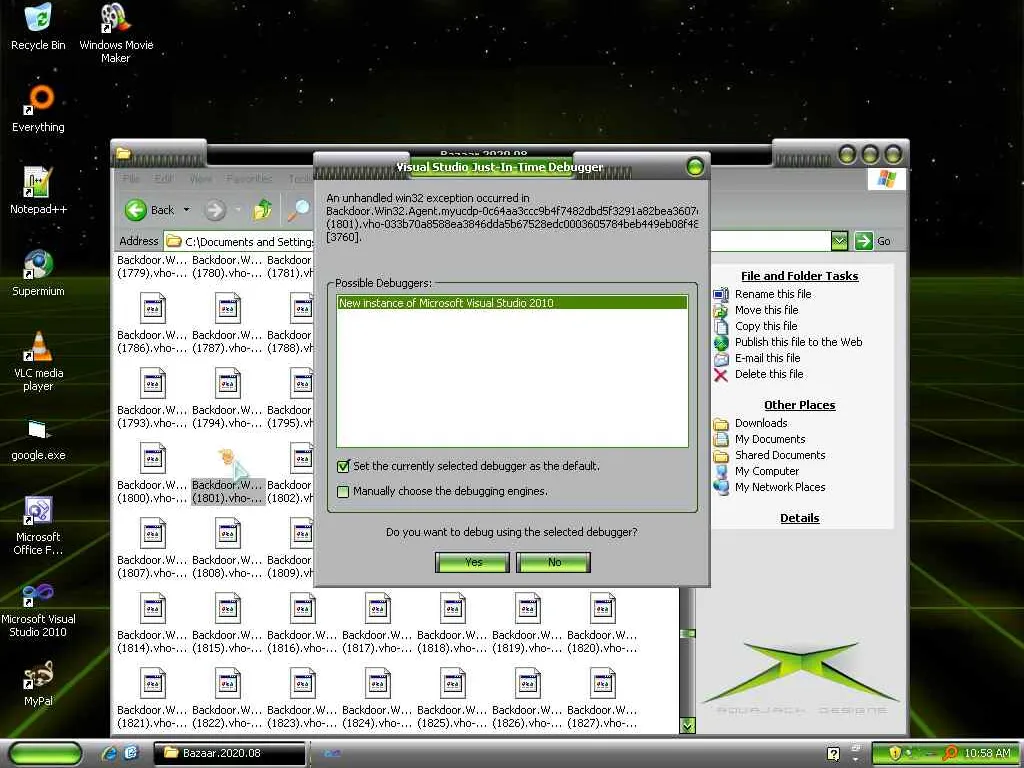1024x768 pixels.
Task: Click No to decline debugging
Action: click(x=553, y=562)
